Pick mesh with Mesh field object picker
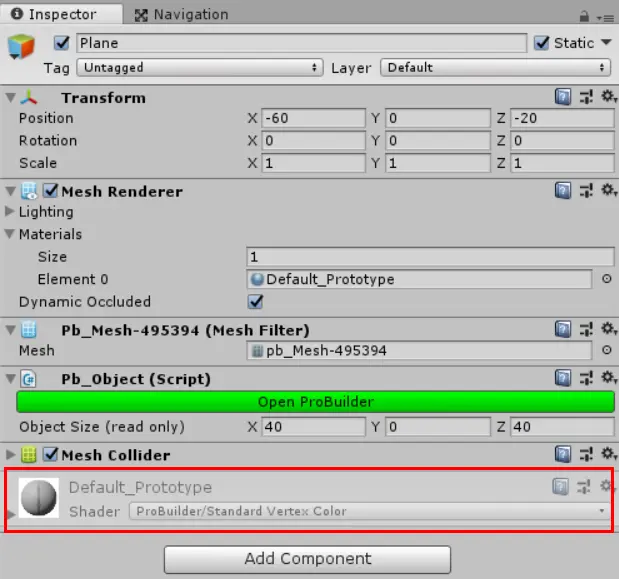Viewport: 619px width, 579px height. 607,350
